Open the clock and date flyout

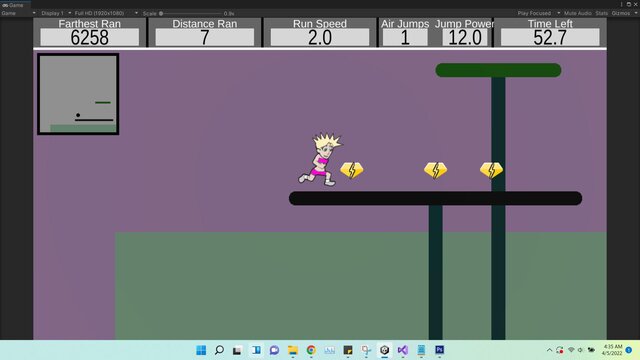611,350
